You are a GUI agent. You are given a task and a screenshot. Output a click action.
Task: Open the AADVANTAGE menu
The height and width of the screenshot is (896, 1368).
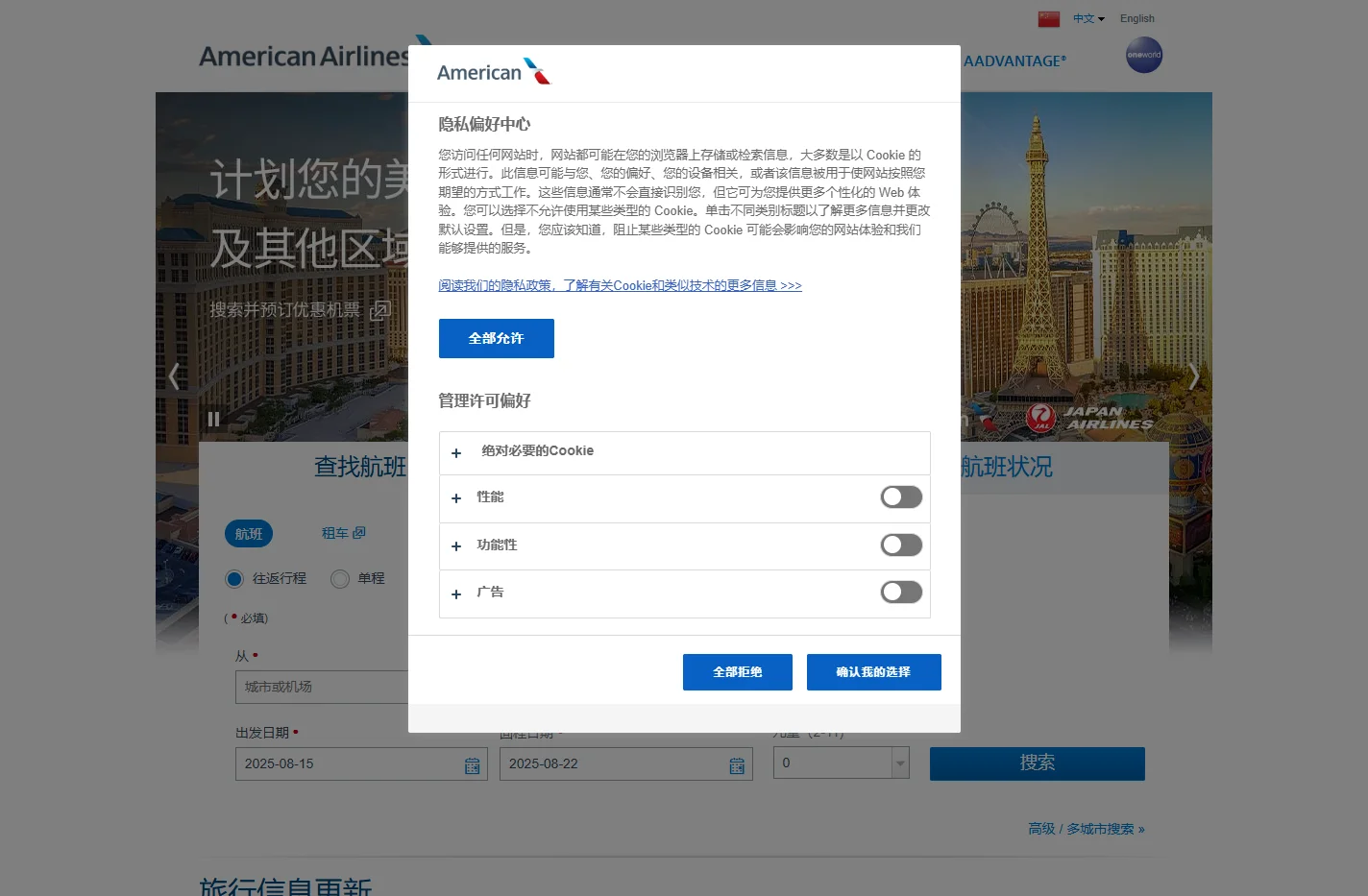tap(1014, 61)
